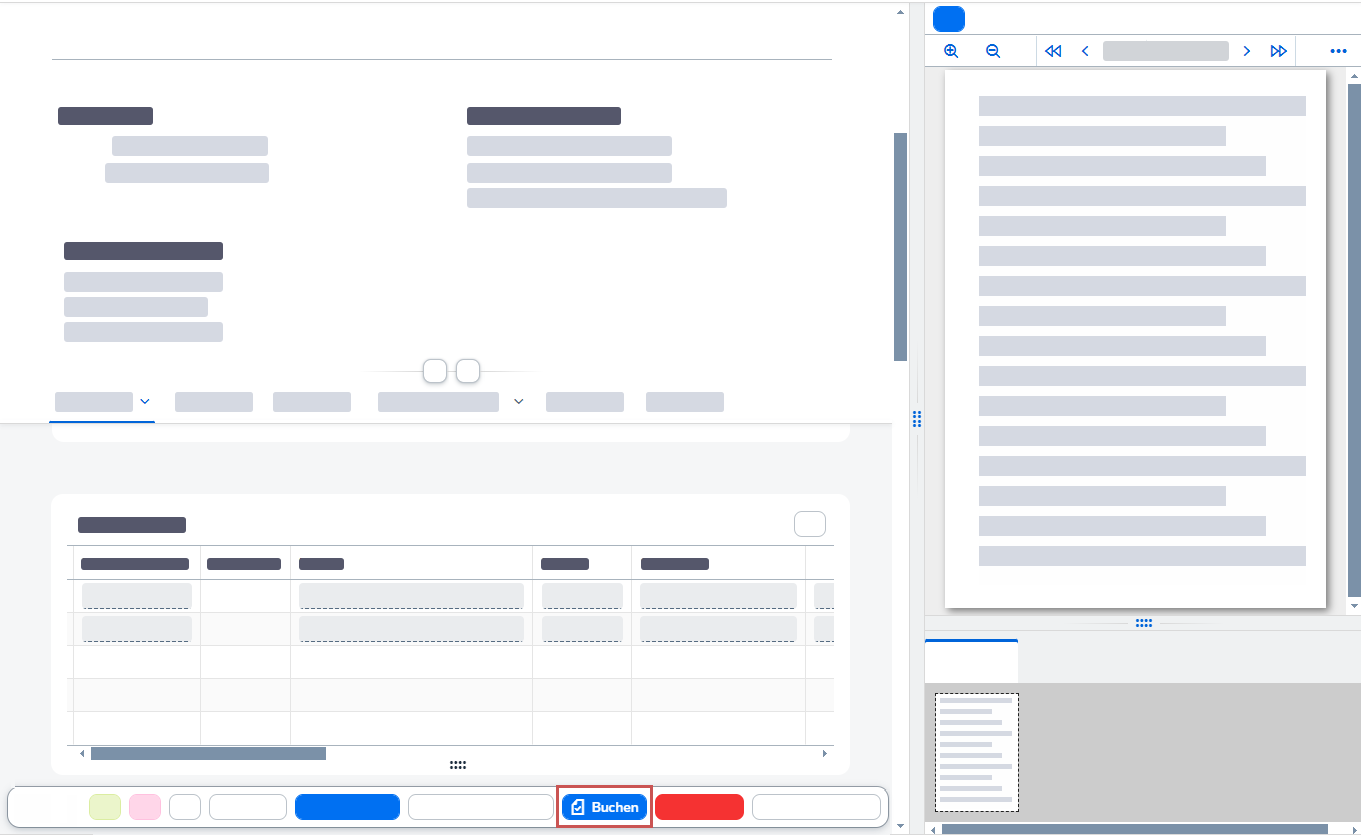Viewport: 1361px width, 835px height.
Task: Zoom out of the document preview
Action: (x=993, y=51)
